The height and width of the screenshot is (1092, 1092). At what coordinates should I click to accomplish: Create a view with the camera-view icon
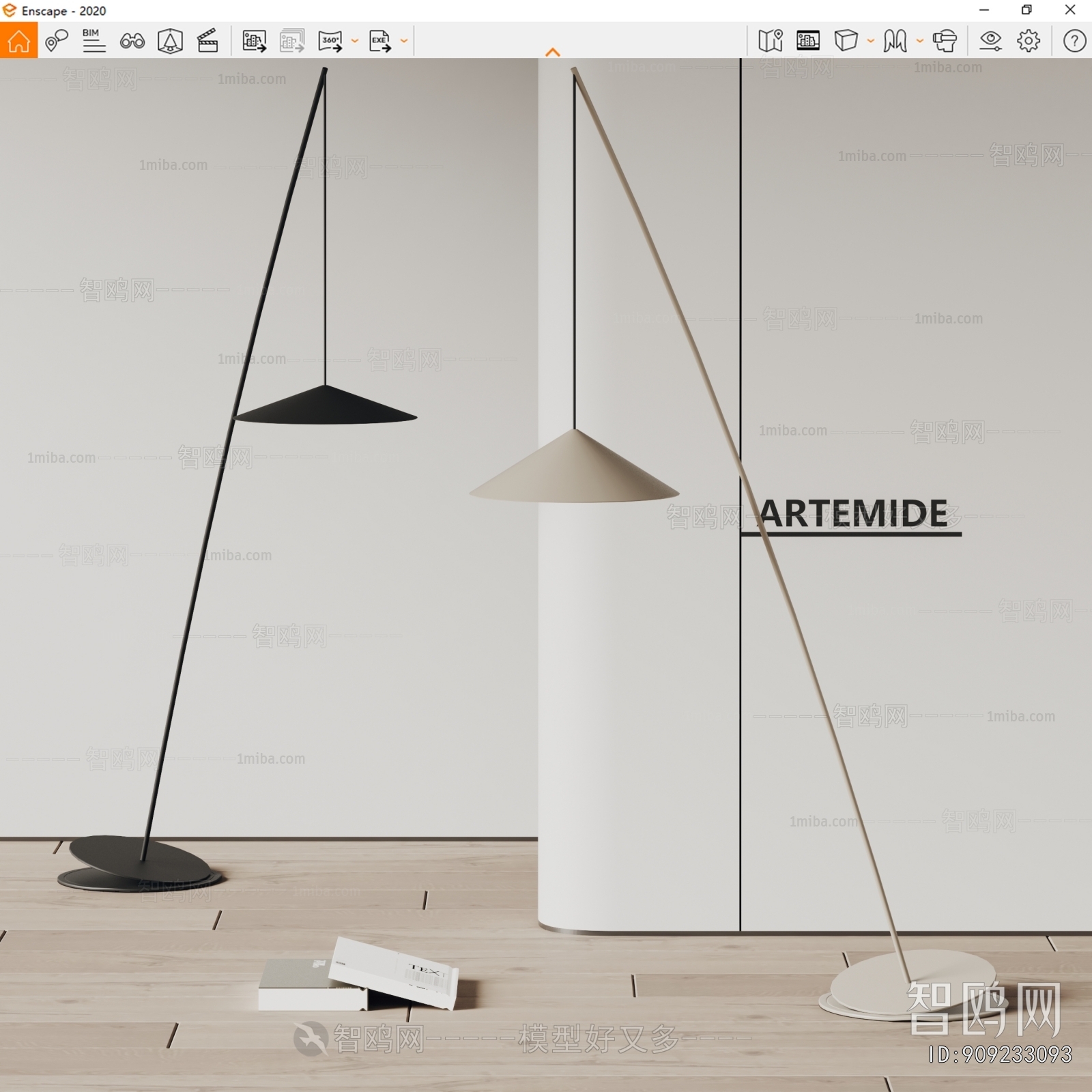pos(170,41)
